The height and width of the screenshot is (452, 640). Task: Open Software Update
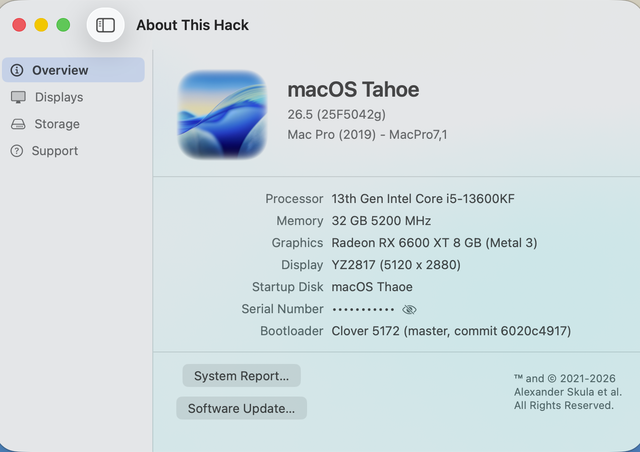(242, 408)
